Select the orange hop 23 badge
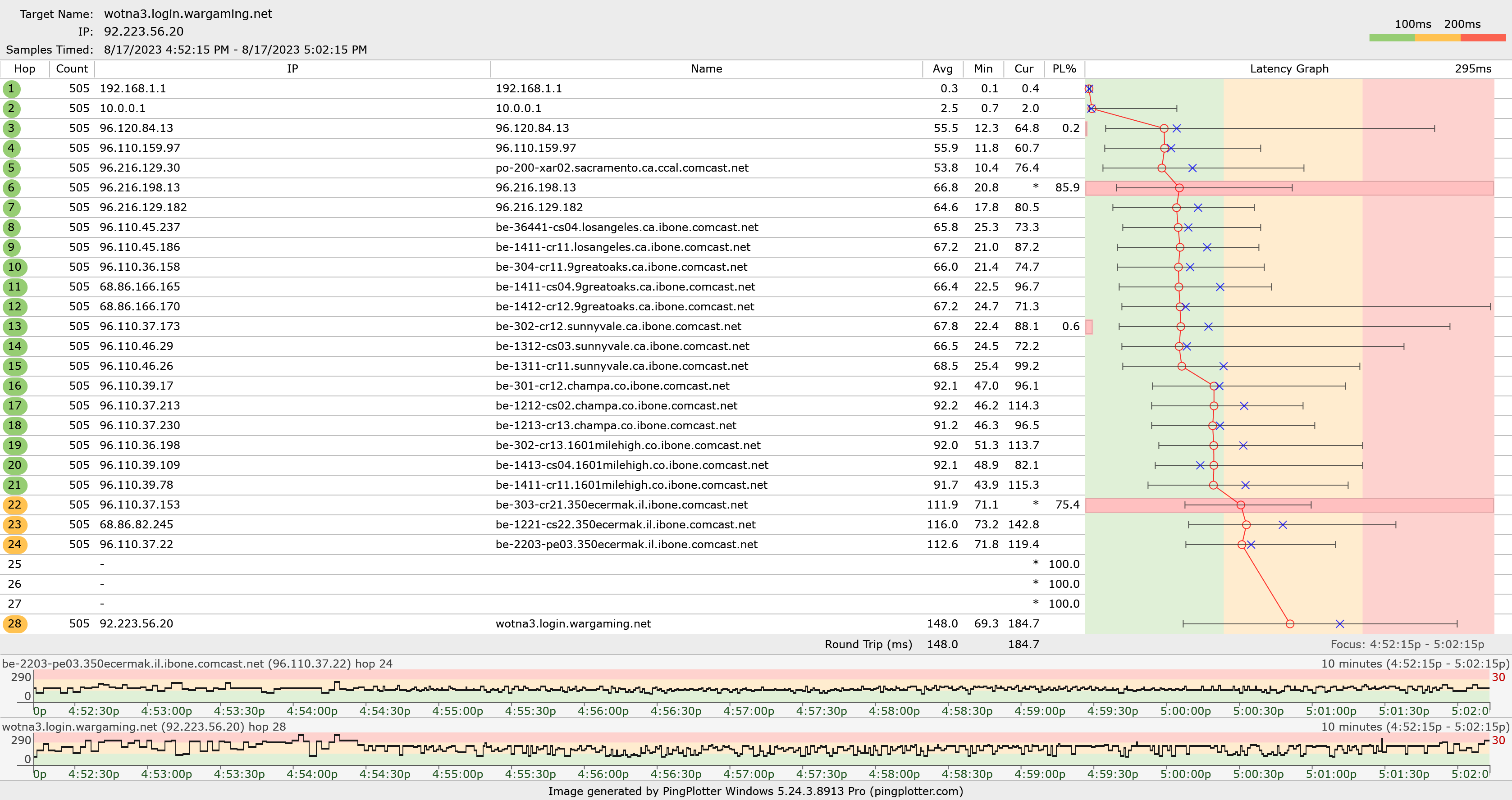This screenshot has height=800, width=1512. [15, 525]
